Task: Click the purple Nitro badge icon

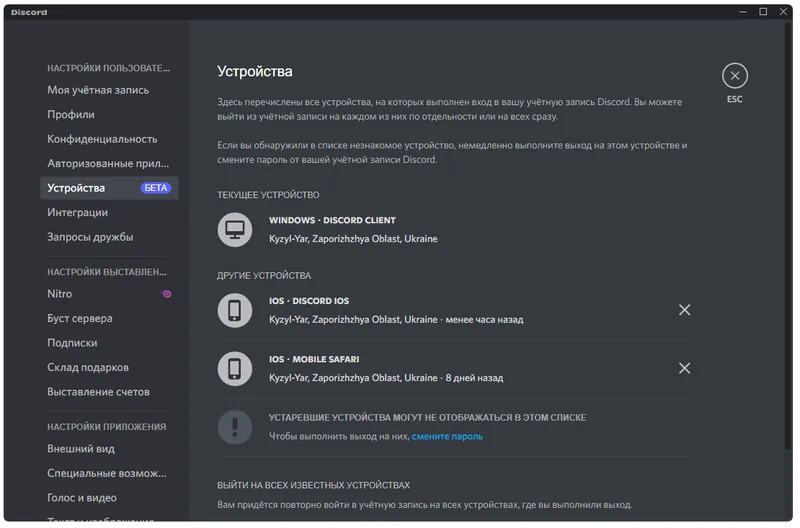Action: coord(166,294)
